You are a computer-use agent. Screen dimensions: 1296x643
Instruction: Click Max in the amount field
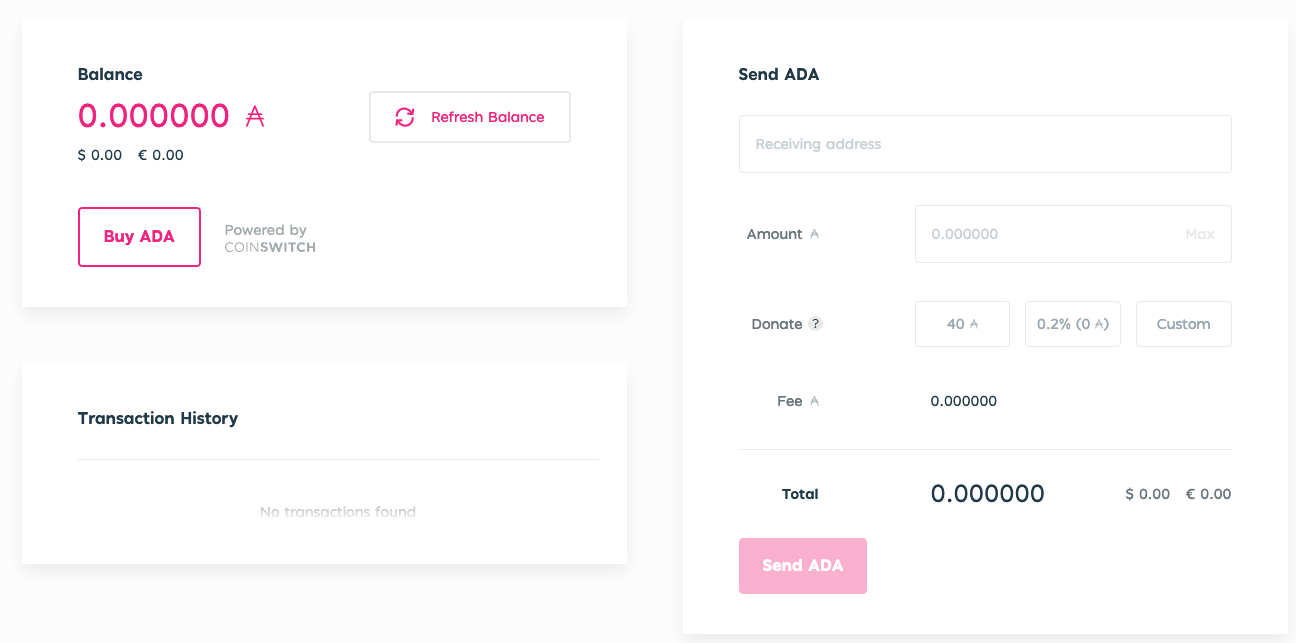1200,234
